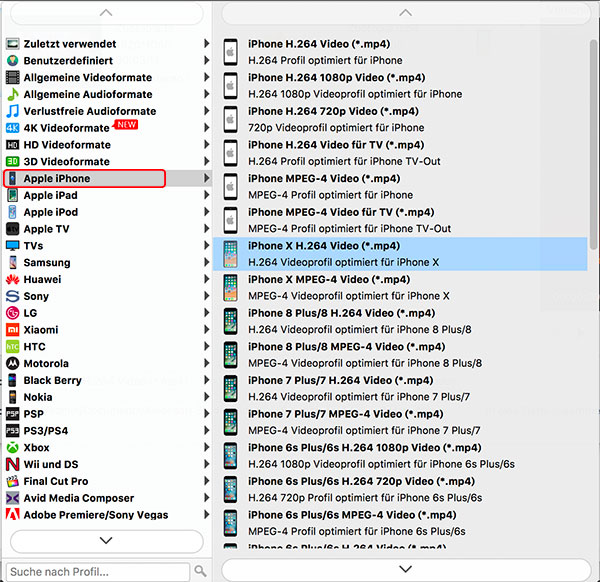This screenshot has width=600, height=582.
Task: Click the Avid Media Composer icon
Action: tap(13, 498)
